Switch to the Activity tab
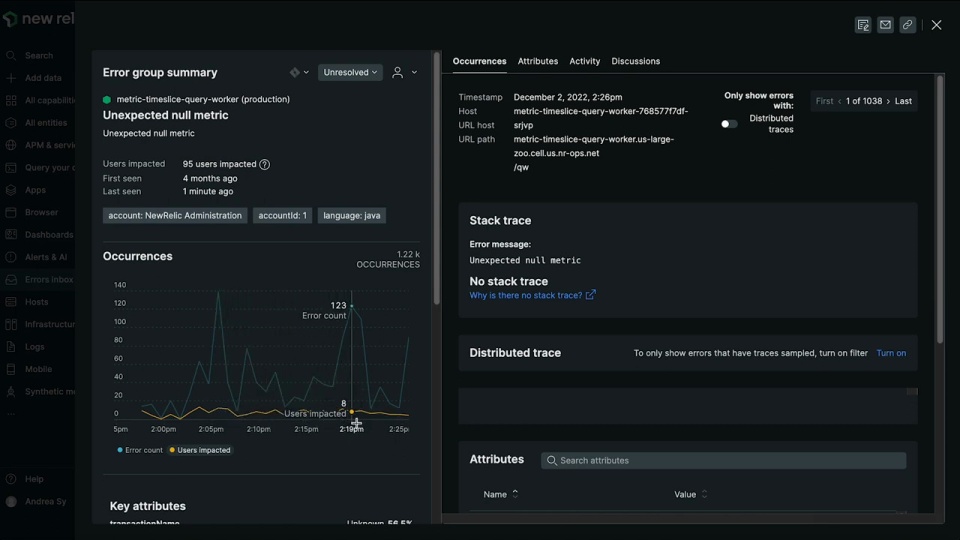This screenshot has height=540, width=960. [585, 61]
